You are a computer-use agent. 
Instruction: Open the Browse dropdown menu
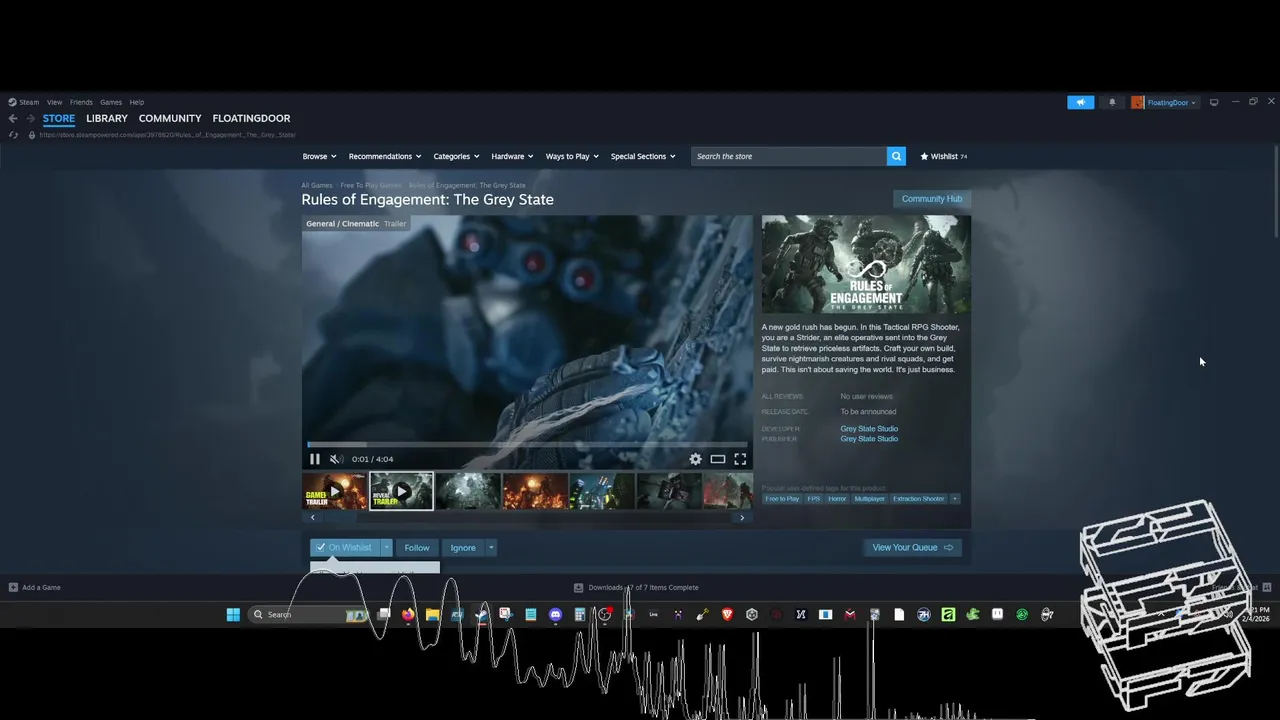(x=319, y=156)
